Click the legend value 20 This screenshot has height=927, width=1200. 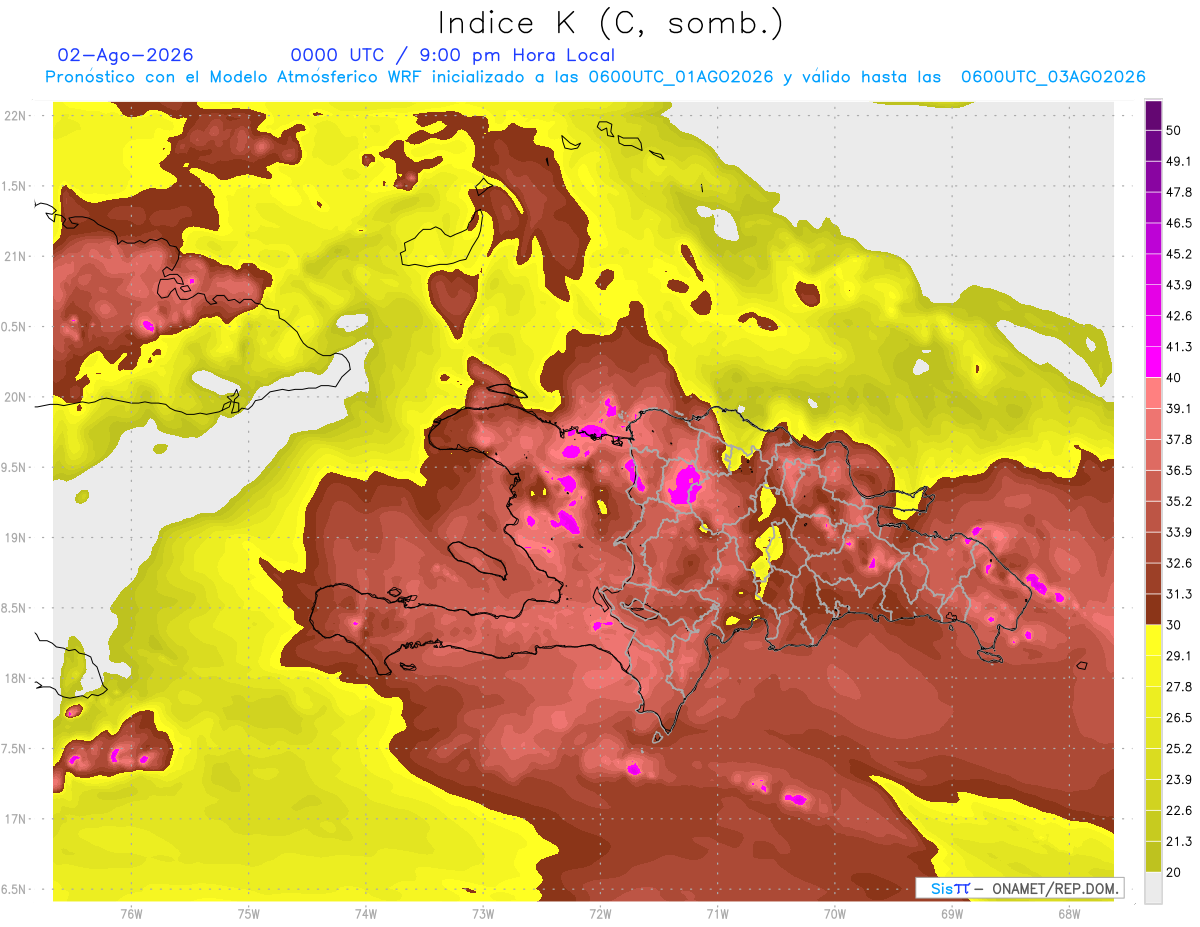pos(1175,872)
